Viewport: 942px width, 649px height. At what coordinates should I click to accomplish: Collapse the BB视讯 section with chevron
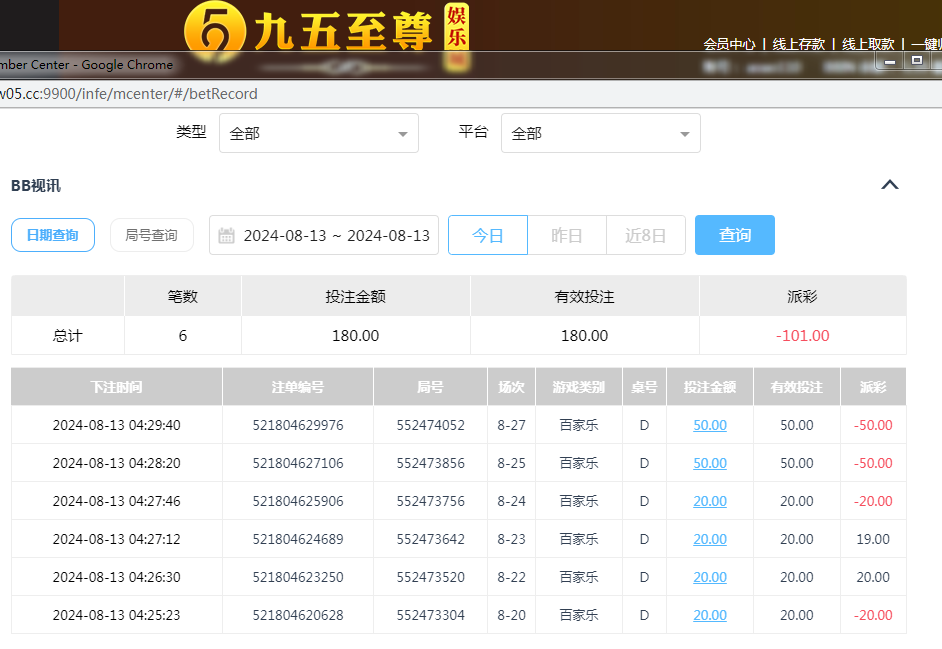point(889,185)
